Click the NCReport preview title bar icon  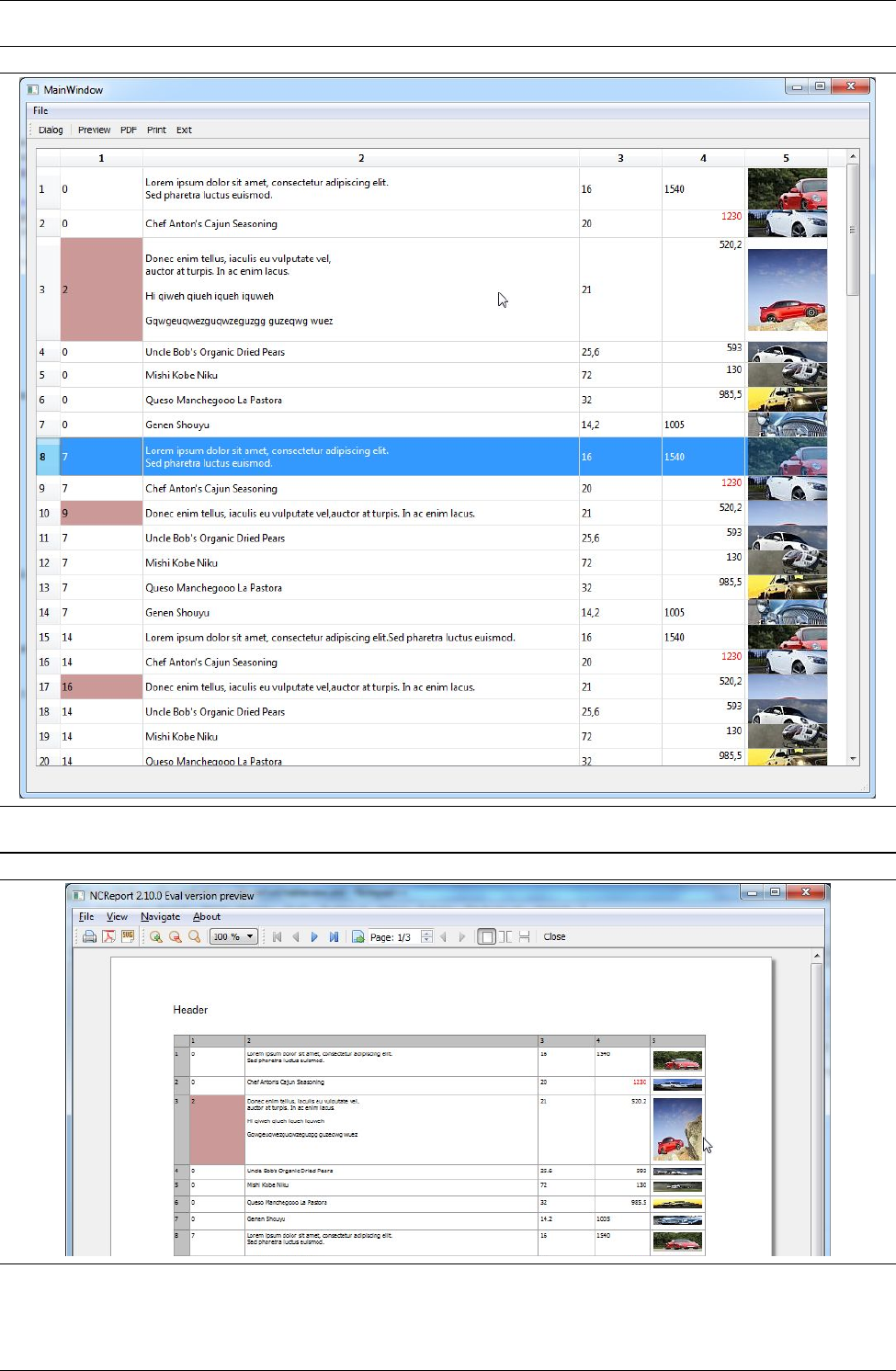coord(79,895)
